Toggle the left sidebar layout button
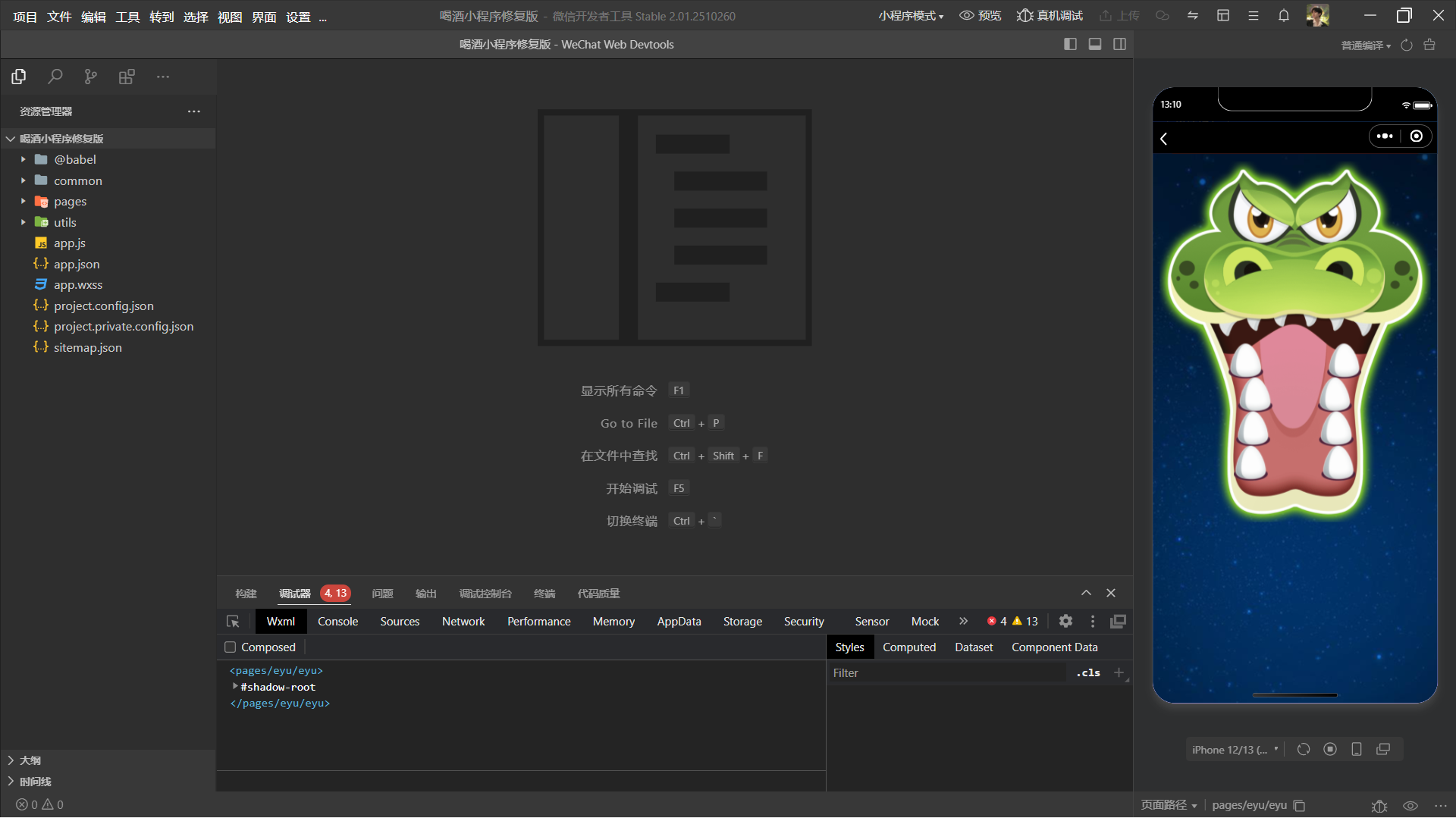This screenshot has width=1456, height=818. point(1070,45)
